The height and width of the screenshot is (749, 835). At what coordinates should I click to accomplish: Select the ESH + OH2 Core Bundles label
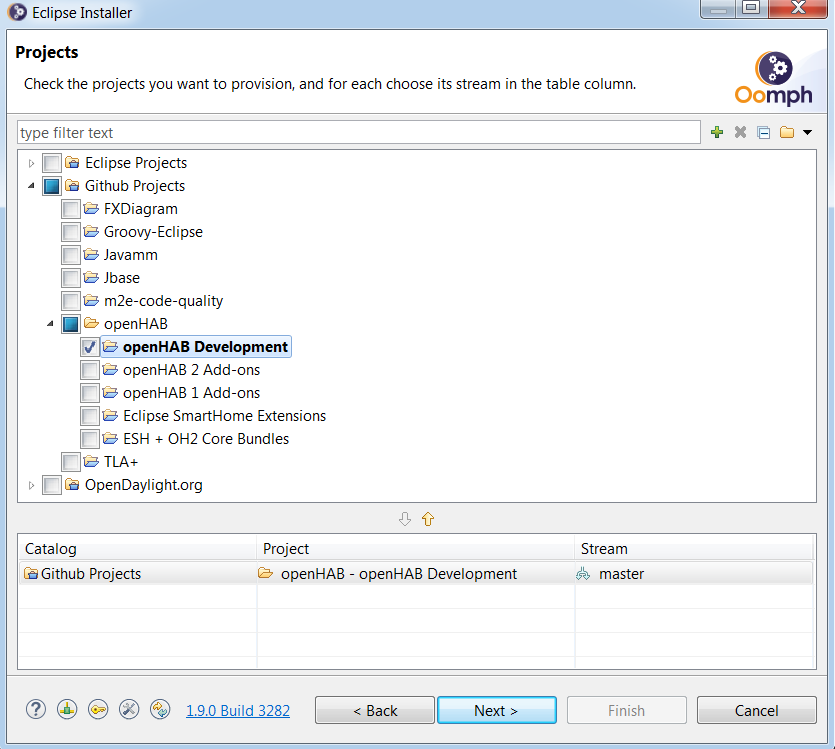tap(206, 438)
